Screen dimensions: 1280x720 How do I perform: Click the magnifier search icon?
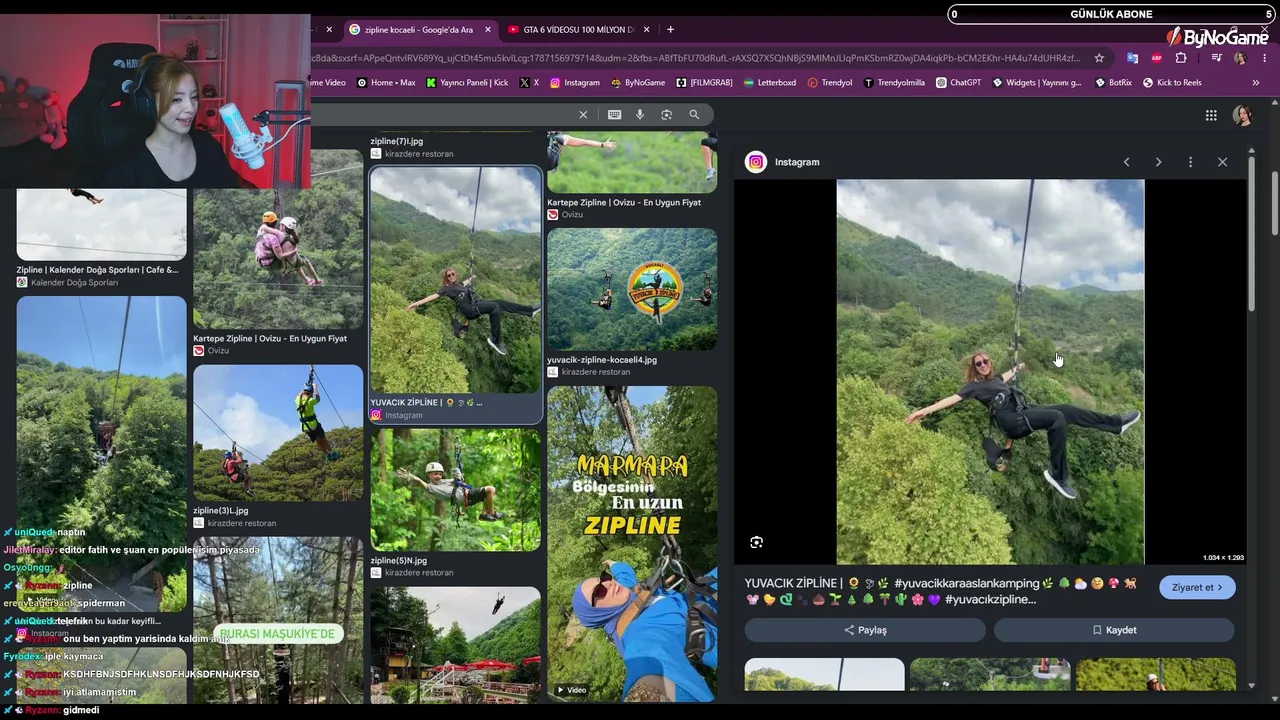pos(694,115)
